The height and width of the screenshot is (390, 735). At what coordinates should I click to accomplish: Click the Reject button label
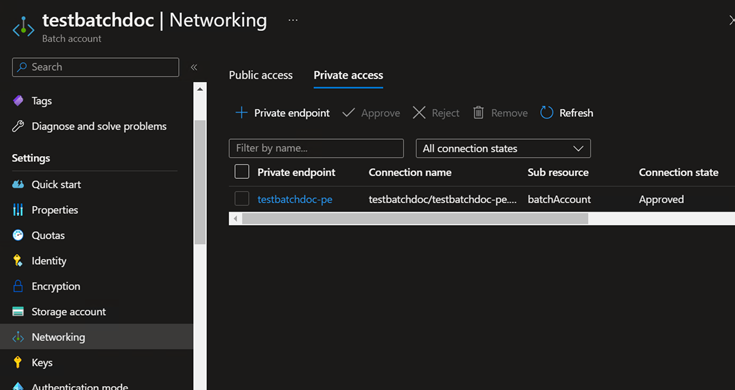point(445,113)
